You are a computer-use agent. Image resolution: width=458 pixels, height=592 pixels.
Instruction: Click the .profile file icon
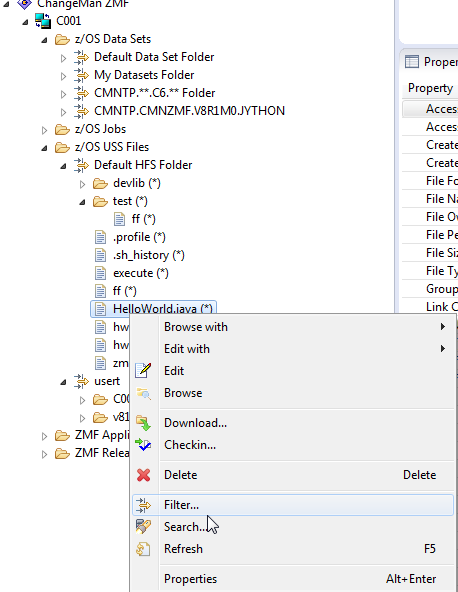(x=100, y=237)
